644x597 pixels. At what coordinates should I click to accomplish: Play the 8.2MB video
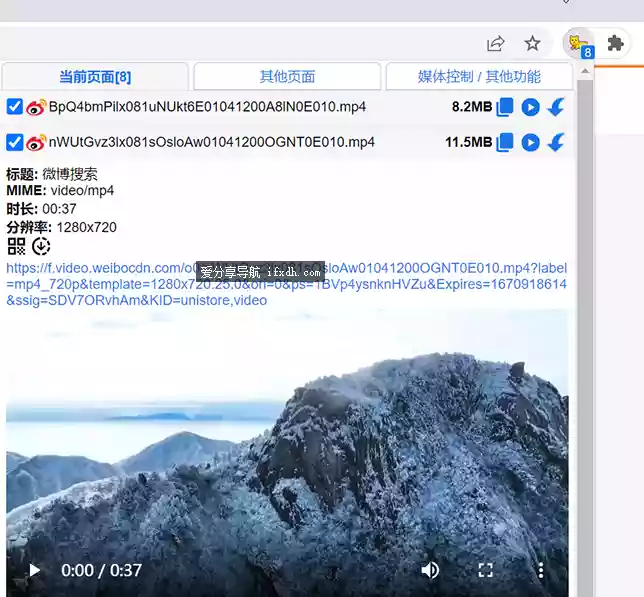[x=530, y=107]
